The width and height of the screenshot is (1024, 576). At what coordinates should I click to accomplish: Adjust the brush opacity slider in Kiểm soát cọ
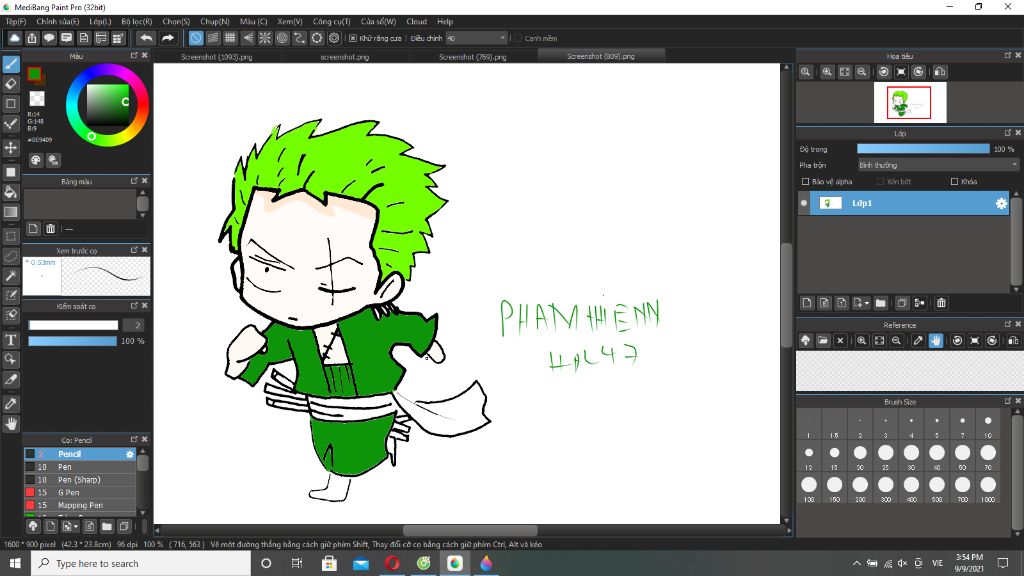tap(72, 341)
